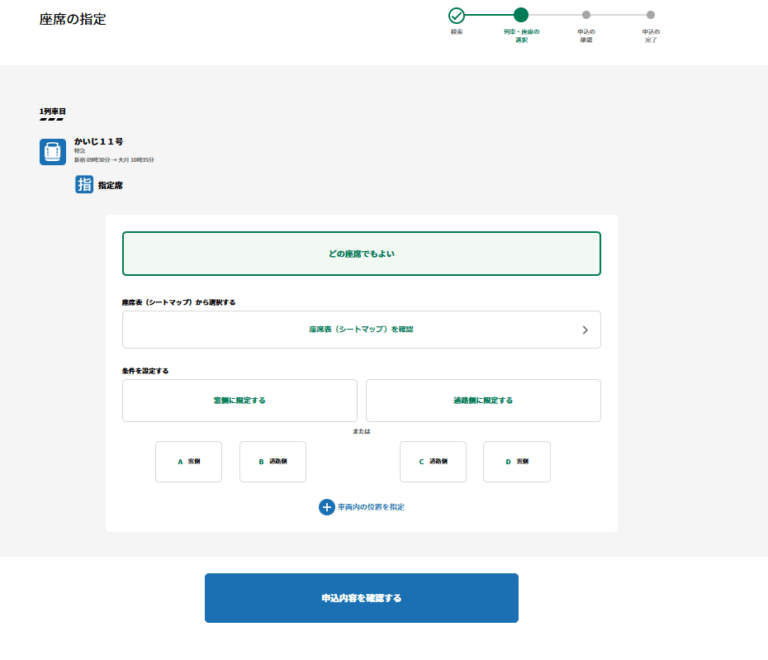Select seat column D 窓側
This screenshot has height=660, width=768.
[516, 462]
